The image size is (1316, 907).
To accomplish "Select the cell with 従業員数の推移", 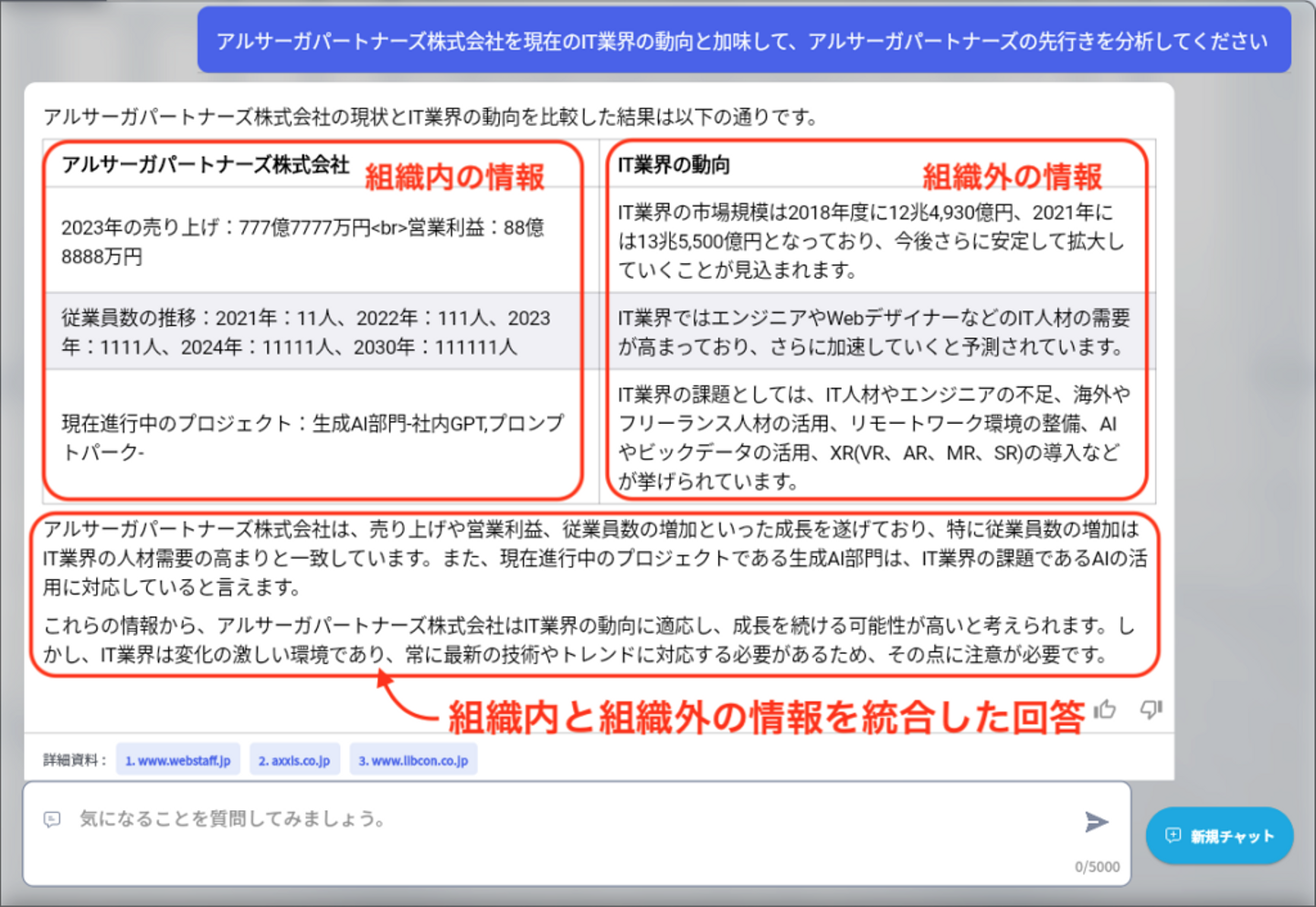I will click(321, 332).
